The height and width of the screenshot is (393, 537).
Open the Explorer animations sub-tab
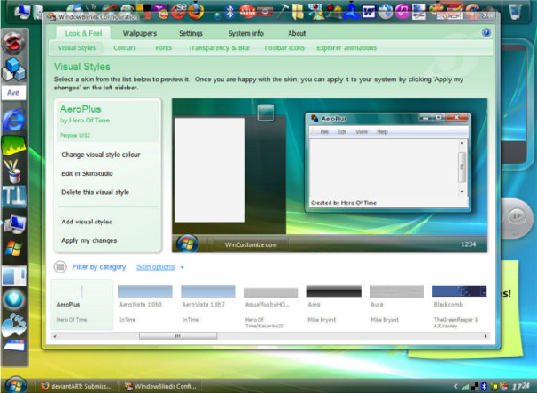[x=346, y=48]
